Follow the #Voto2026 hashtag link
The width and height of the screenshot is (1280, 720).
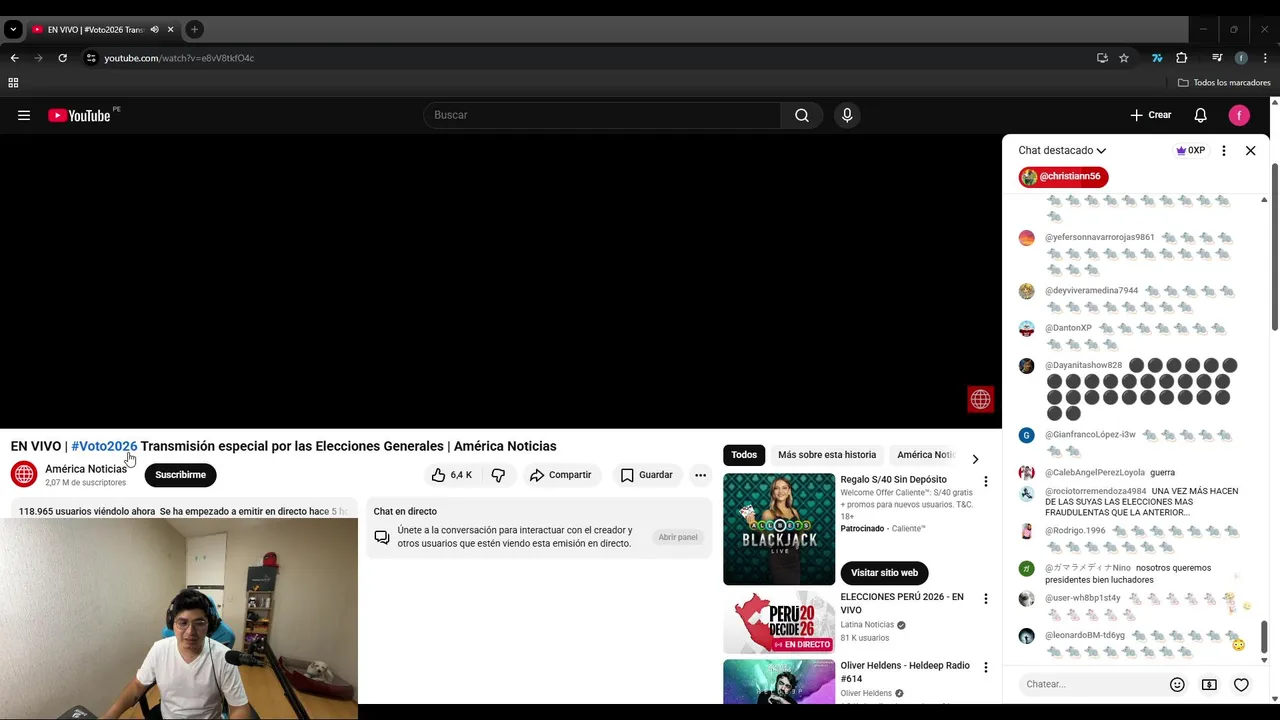(104, 446)
